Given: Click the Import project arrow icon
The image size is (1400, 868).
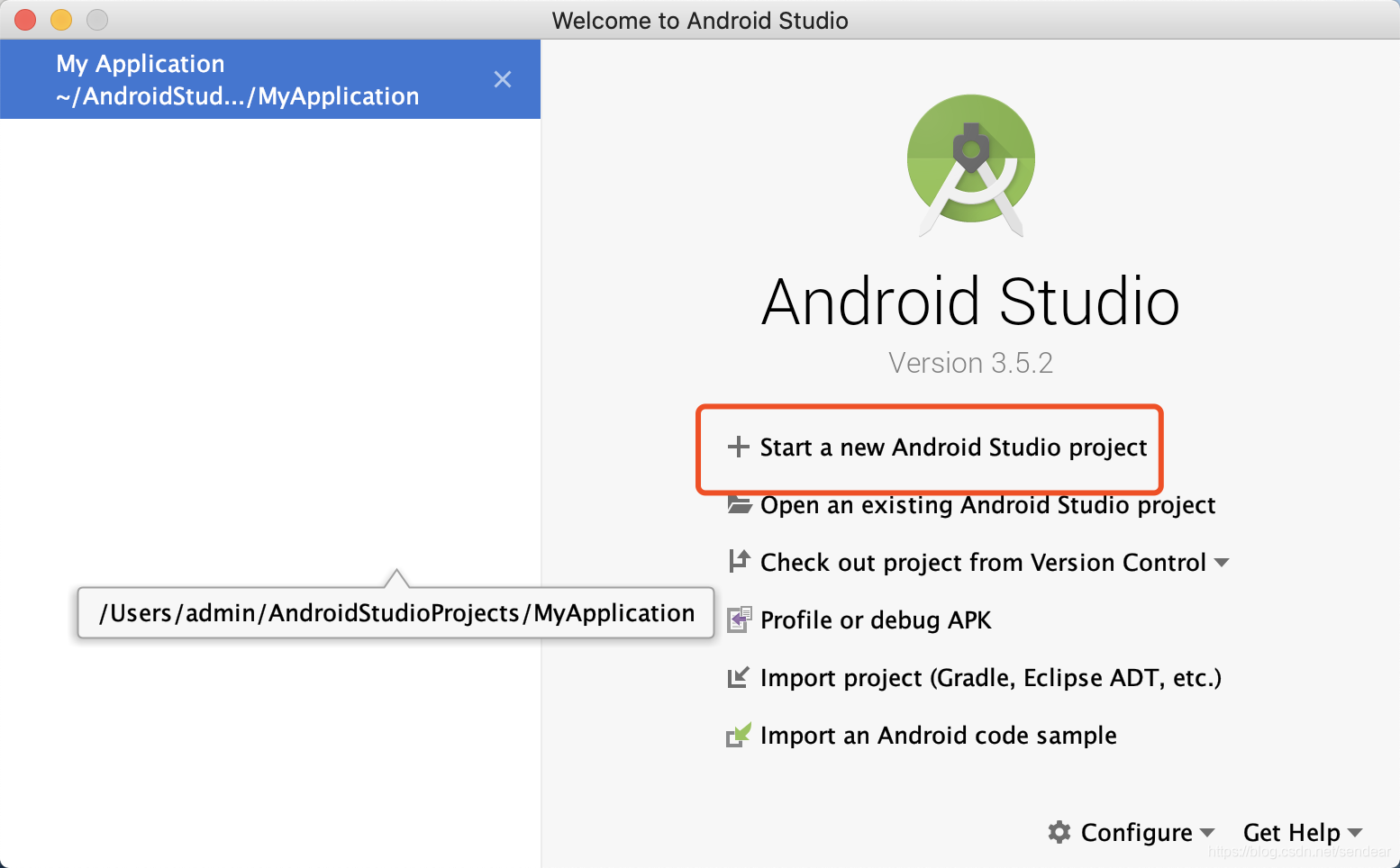Looking at the screenshot, I should (x=738, y=677).
